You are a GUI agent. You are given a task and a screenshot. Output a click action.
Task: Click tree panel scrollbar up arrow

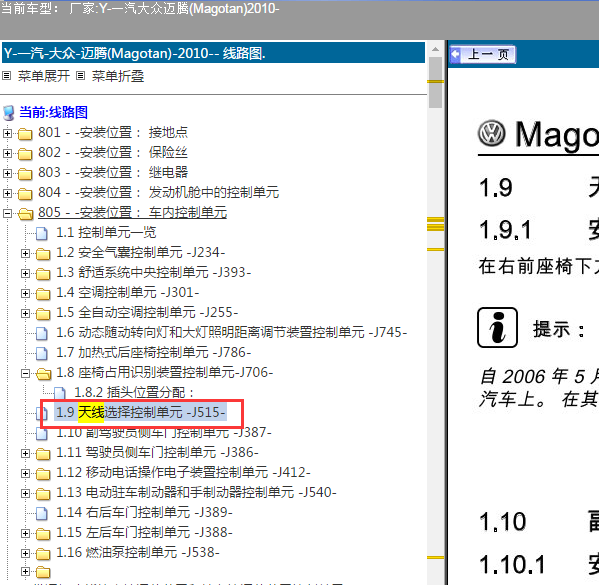[435, 49]
